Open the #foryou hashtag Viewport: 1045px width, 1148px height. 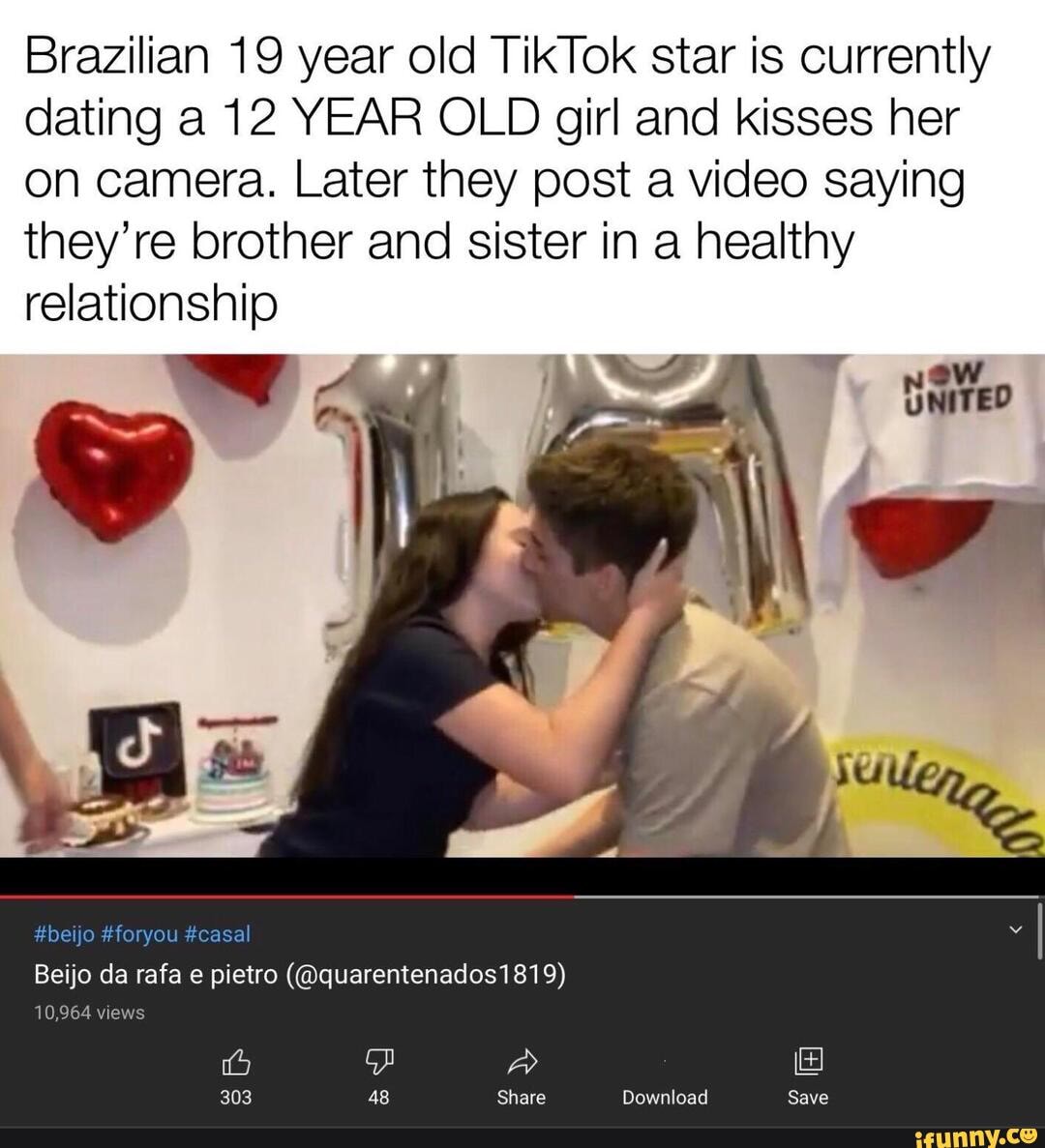point(137,934)
